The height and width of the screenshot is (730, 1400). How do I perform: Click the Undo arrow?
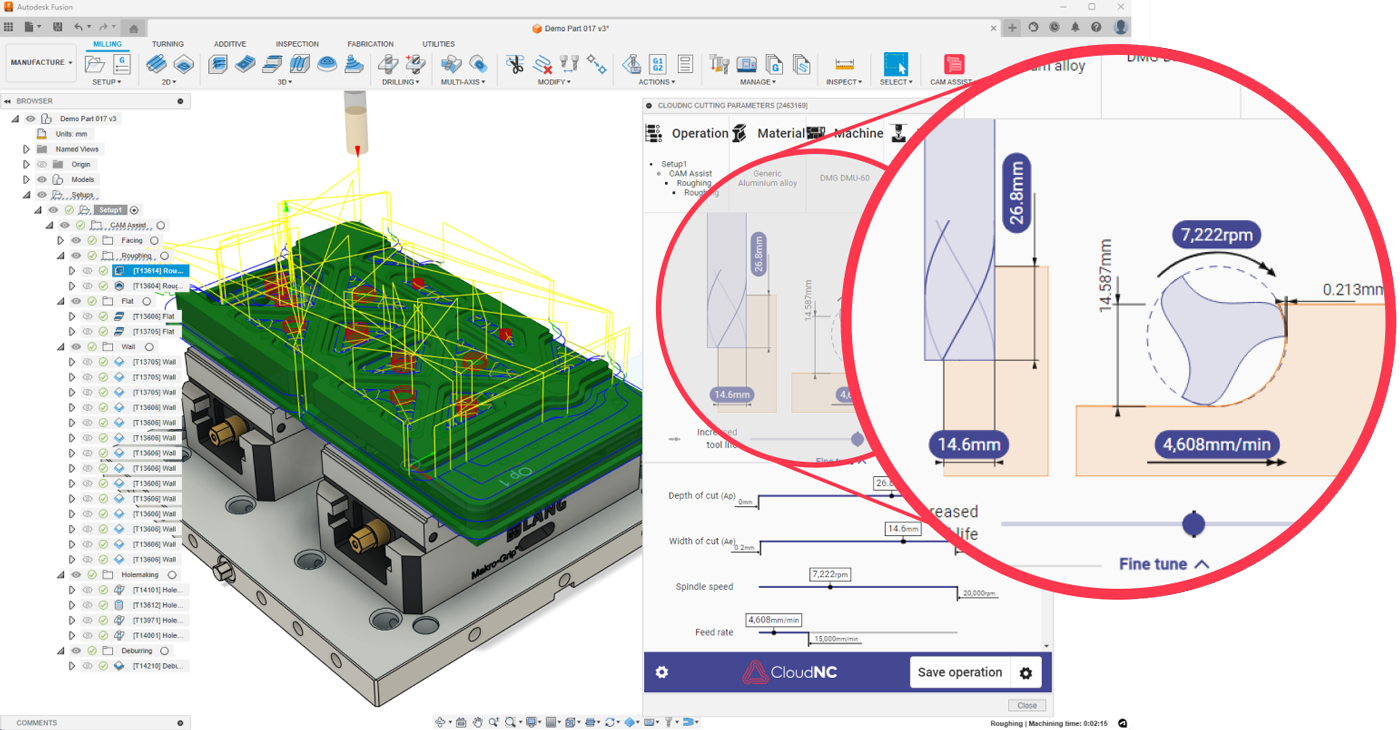click(x=79, y=27)
